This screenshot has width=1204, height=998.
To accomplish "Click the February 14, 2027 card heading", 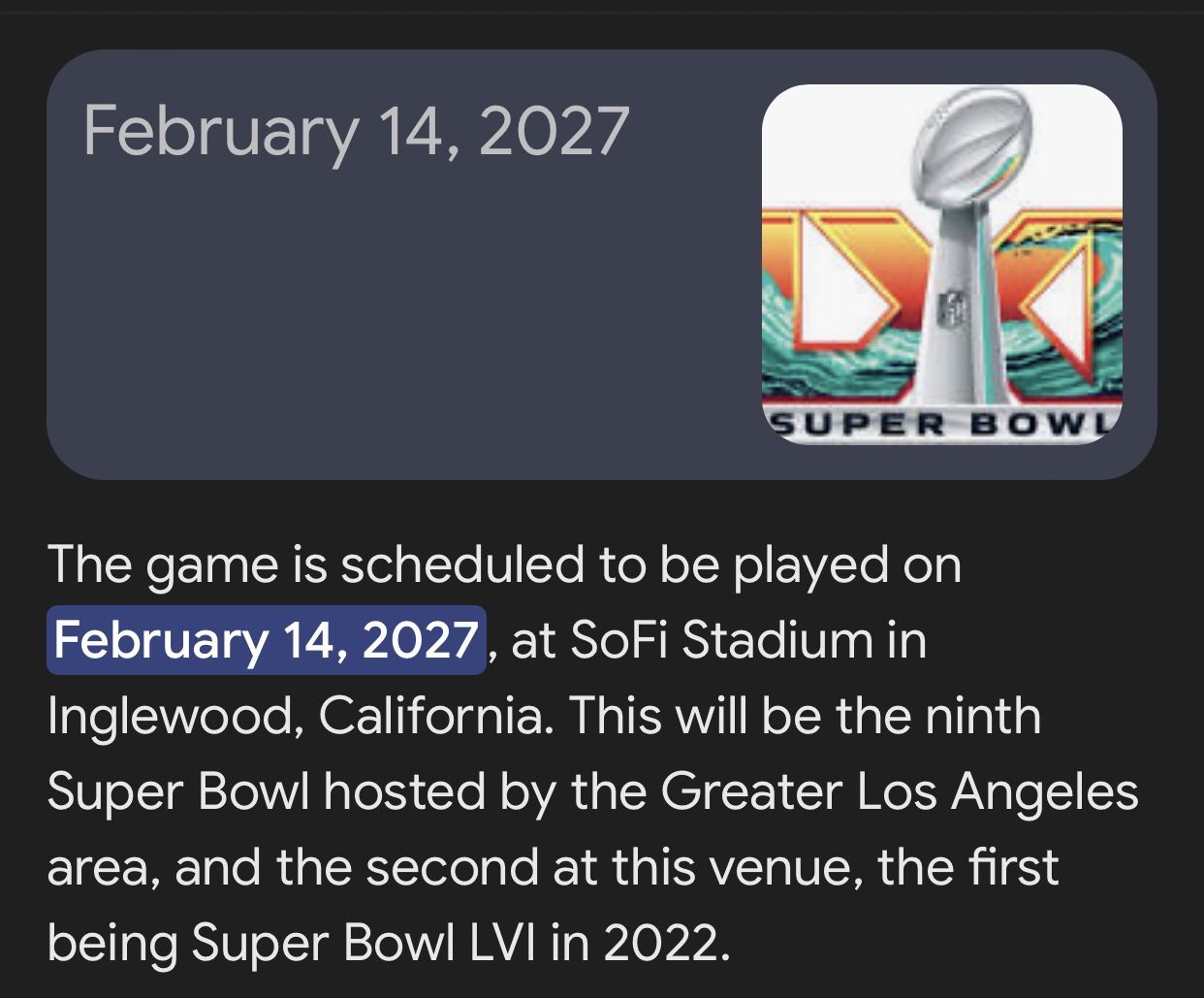I will tap(356, 130).
